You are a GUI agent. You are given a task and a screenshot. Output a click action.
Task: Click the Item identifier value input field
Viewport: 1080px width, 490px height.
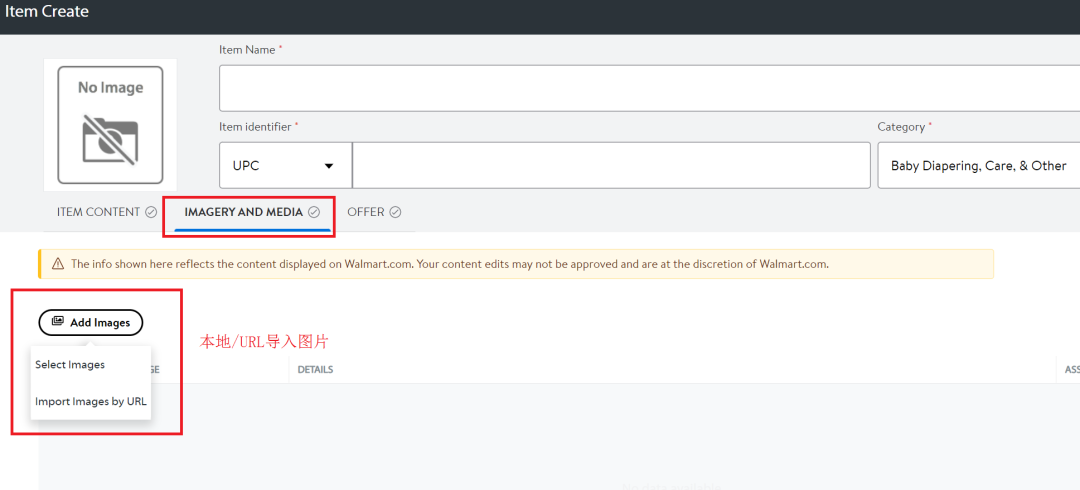[610, 165]
